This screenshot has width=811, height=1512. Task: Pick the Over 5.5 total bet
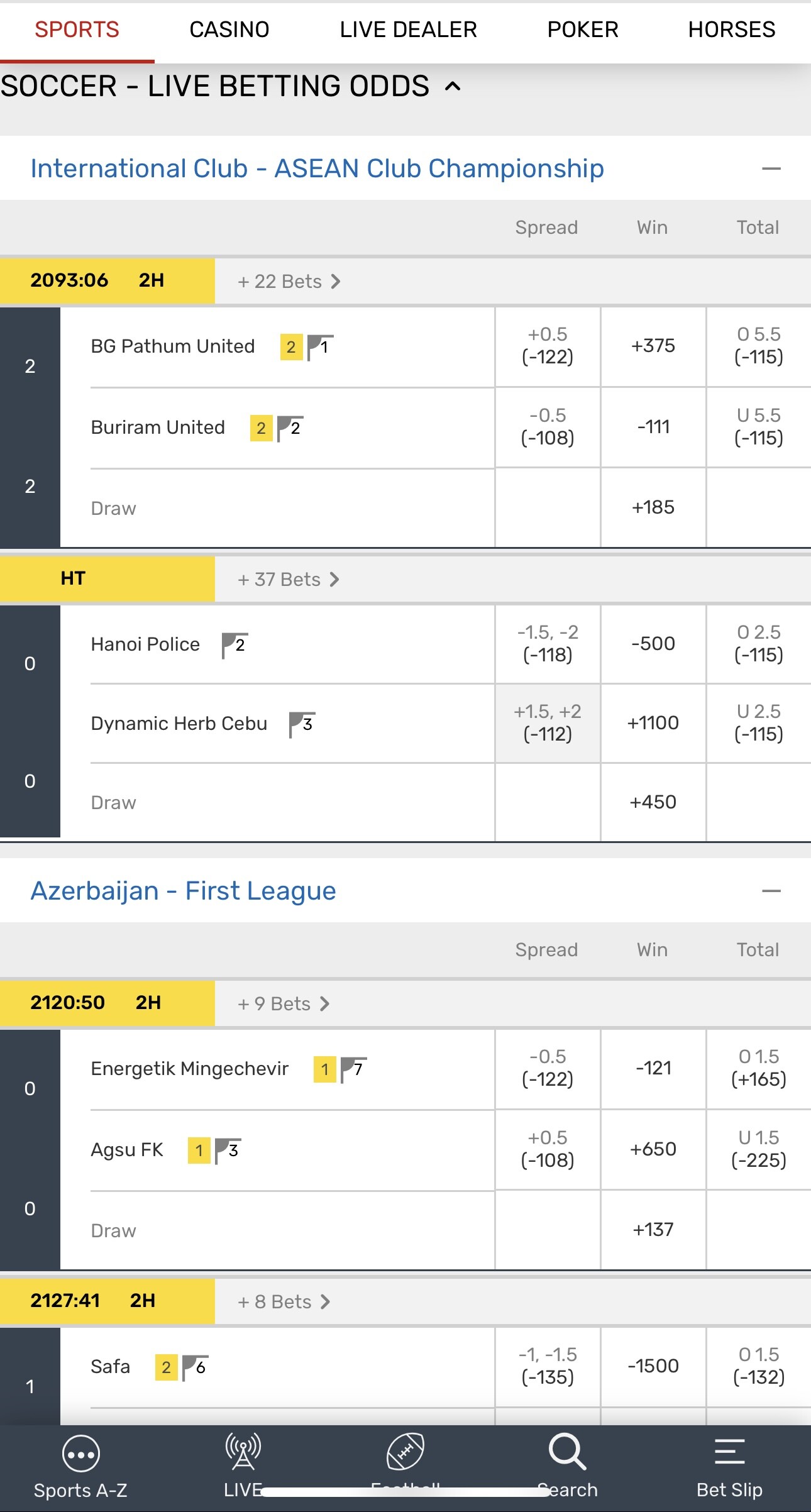coord(758,346)
